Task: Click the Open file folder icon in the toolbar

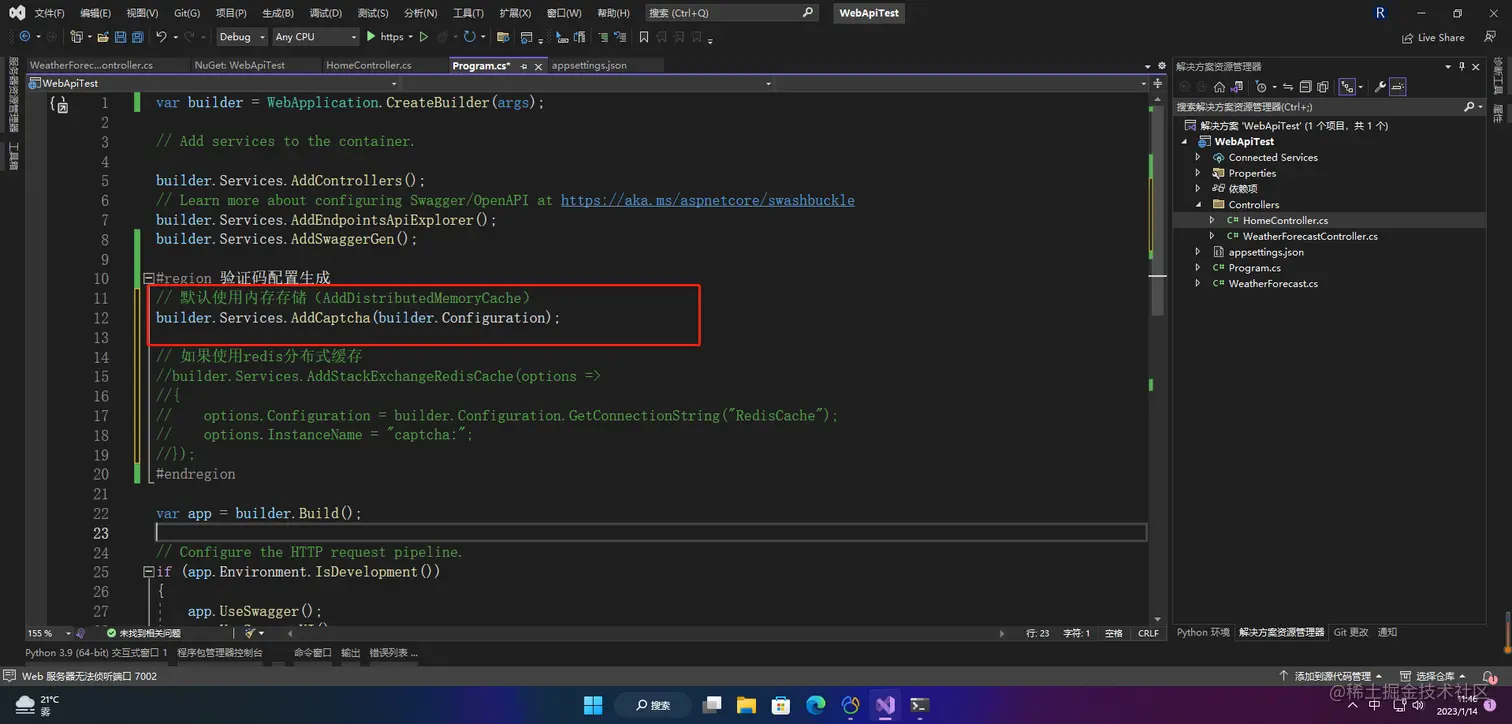Action: (x=103, y=37)
